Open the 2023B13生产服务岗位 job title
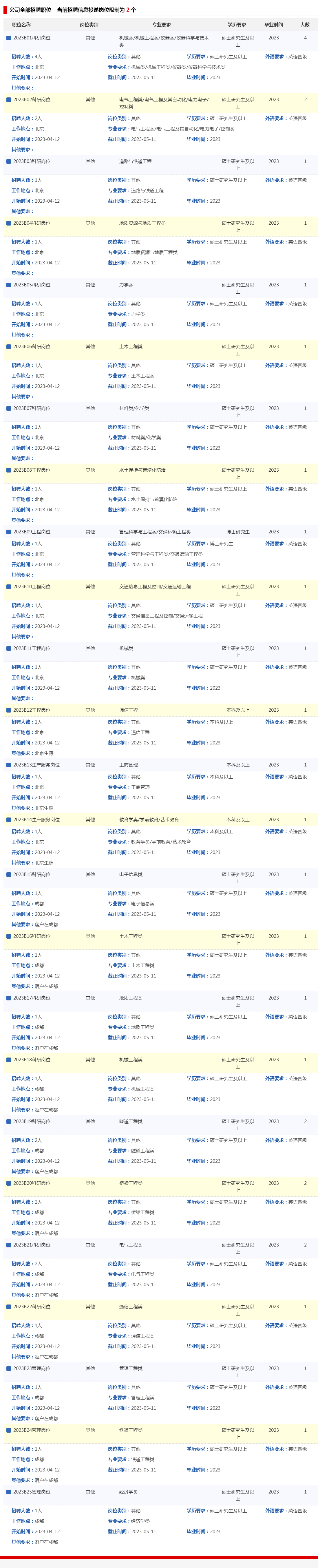This screenshot has width=318, height=1568. (x=36, y=764)
